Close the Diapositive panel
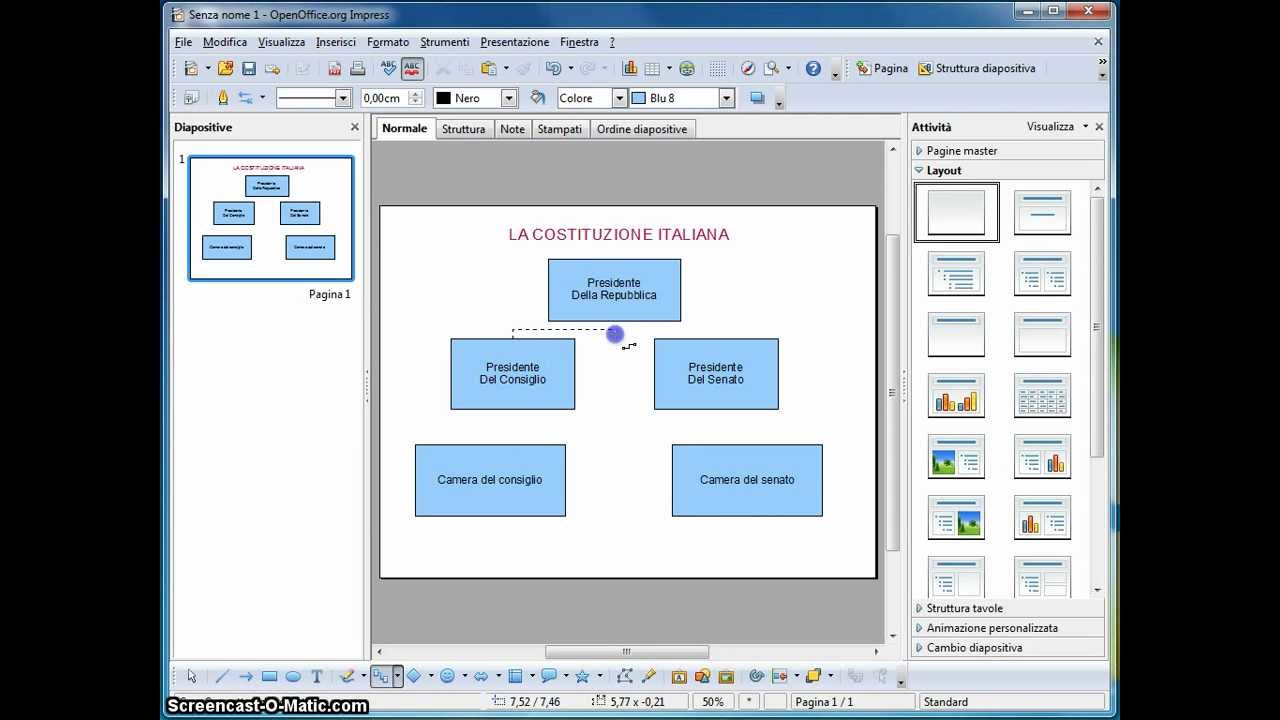This screenshot has width=1280, height=720. click(354, 127)
